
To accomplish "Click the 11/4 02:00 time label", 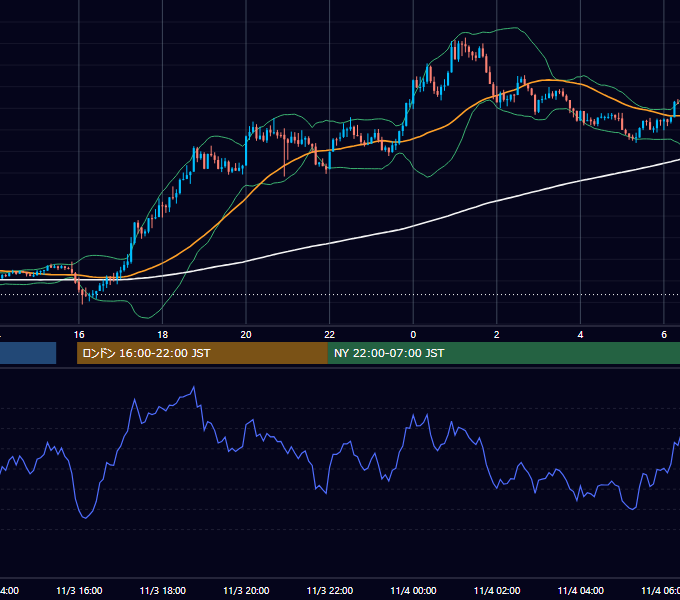I will pyautogui.click(x=497, y=590).
